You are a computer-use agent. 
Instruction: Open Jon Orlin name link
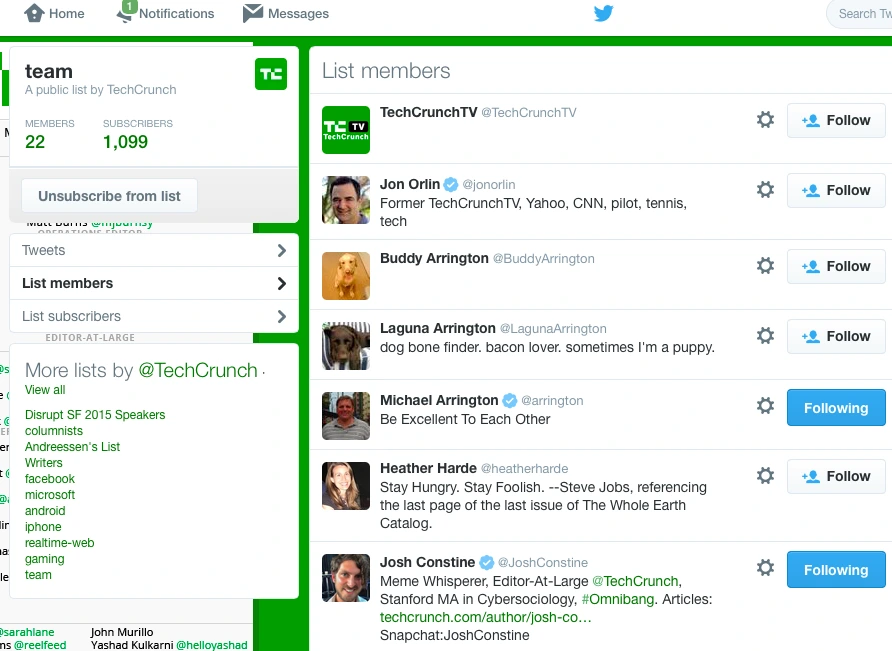point(410,184)
